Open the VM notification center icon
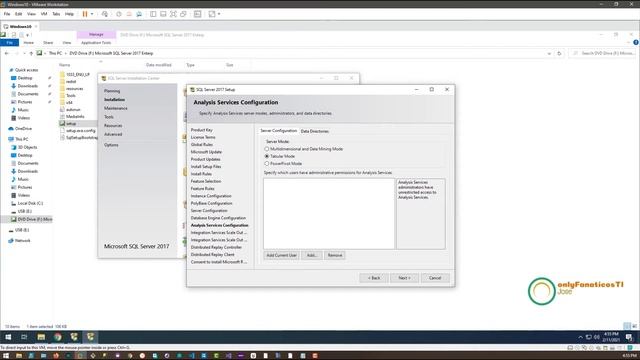Image resolution: width=640 pixels, height=360 pixels. 629,337
